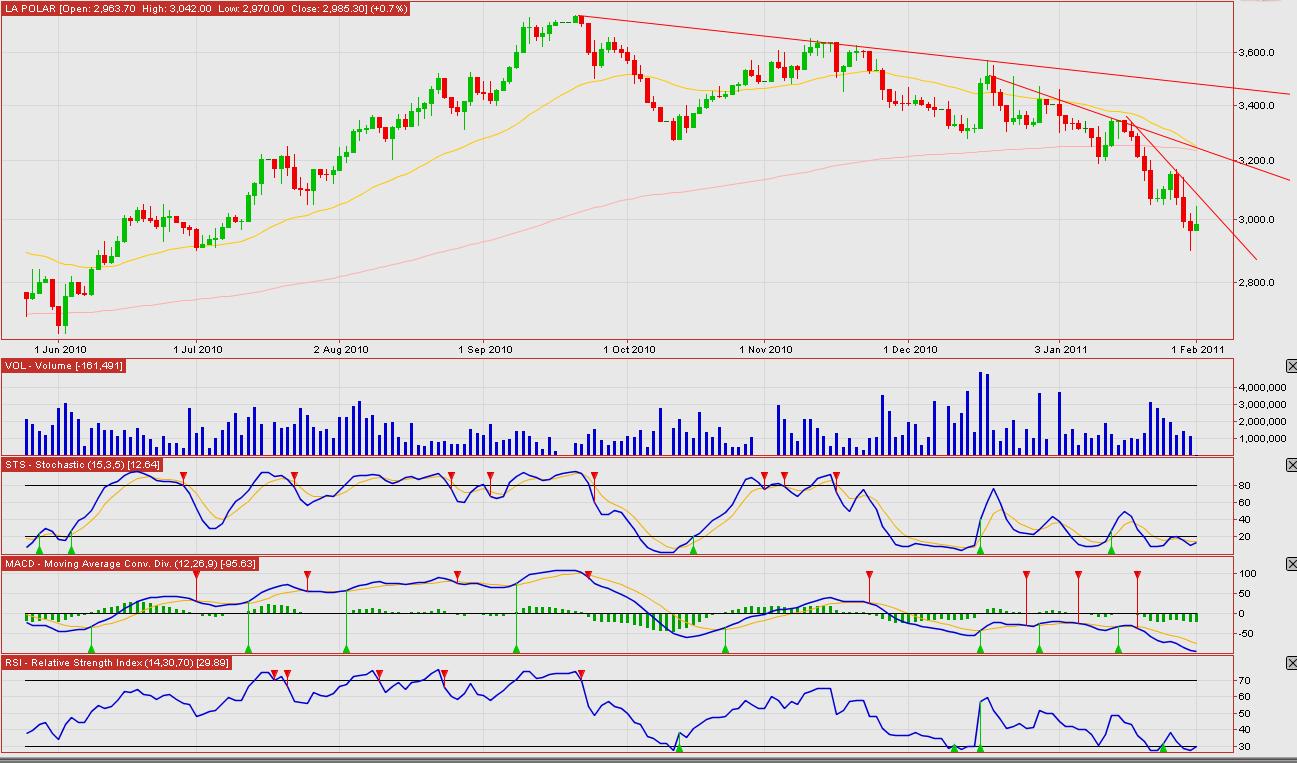This screenshot has width=1297, height=763.
Task: Click the rightmost green buy marker on RSI
Action: (x=1163, y=748)
